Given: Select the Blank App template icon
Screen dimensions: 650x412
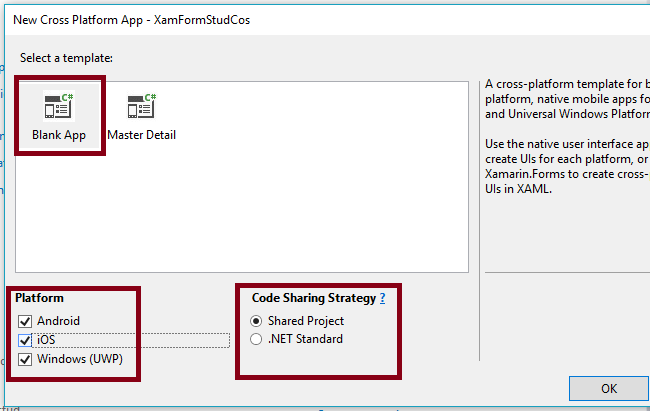Looking at the screenshot, I should (60, 106).
